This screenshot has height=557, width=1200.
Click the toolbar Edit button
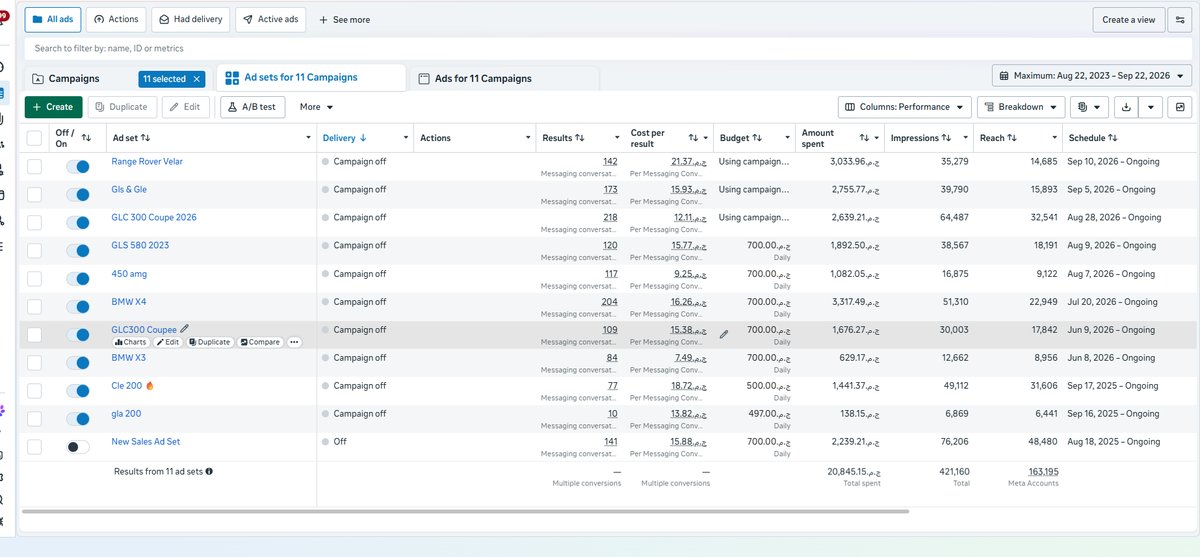(186, 107)
